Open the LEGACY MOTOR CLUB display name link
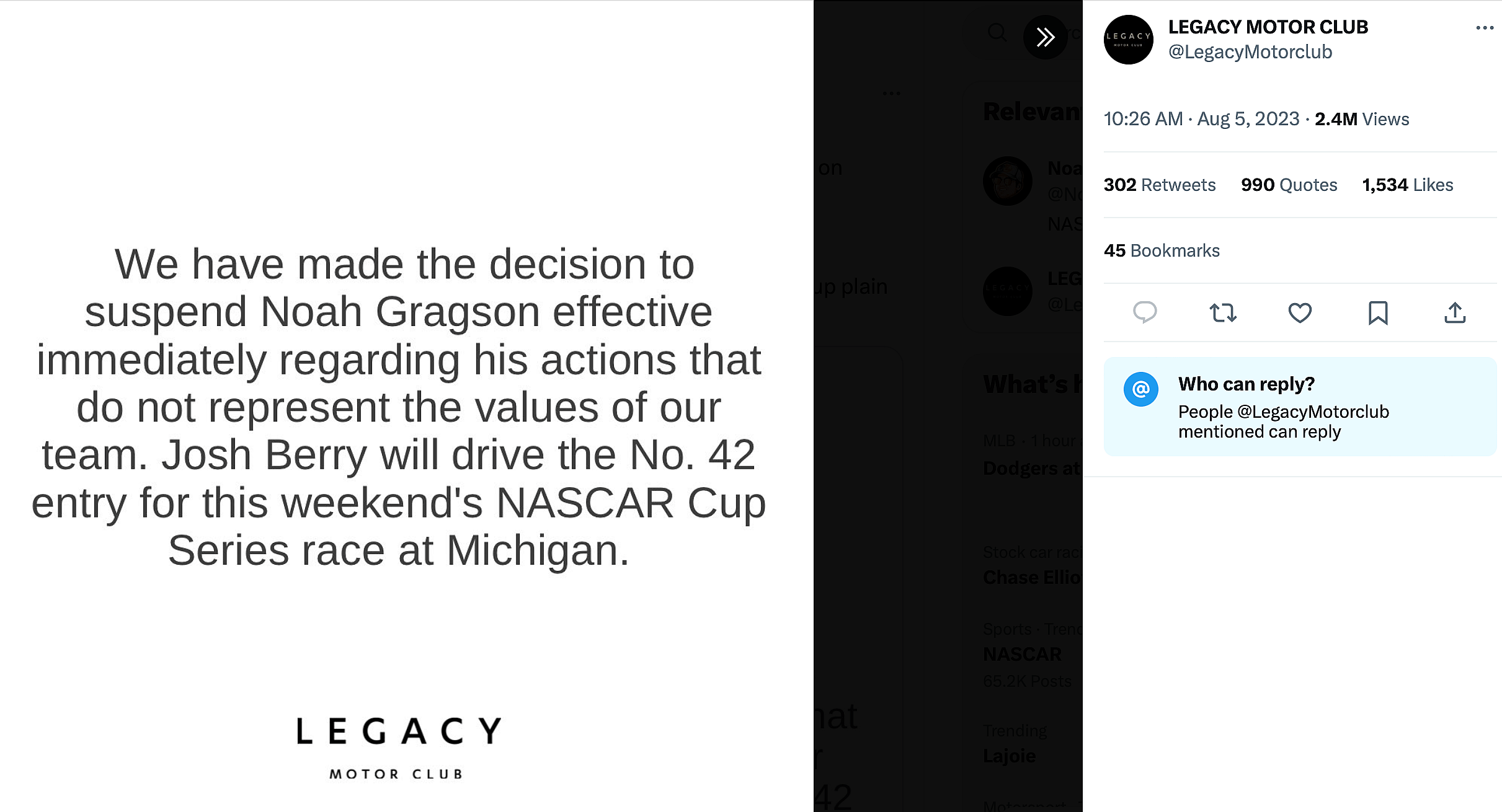1502x812 pixels. 1268,27
